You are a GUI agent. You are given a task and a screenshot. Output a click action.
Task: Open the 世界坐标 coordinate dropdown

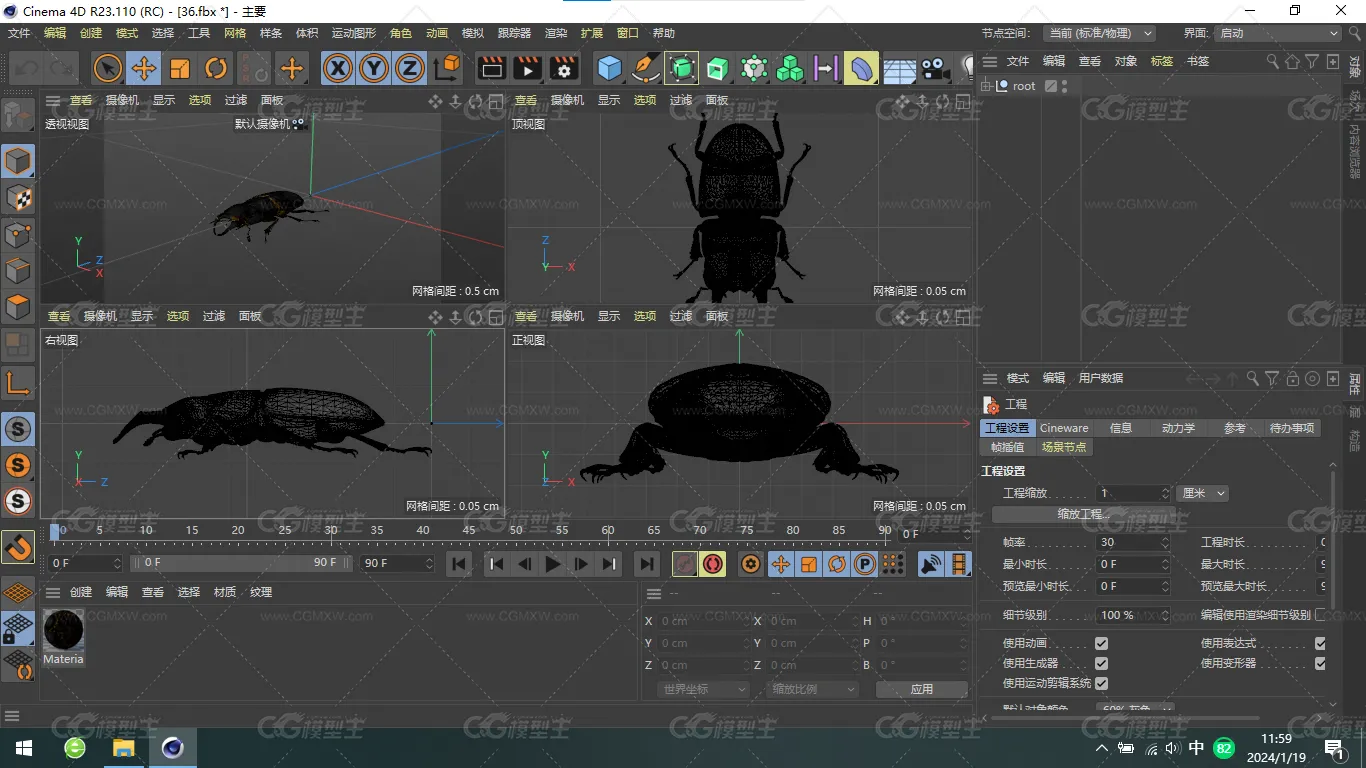[703, 689]
